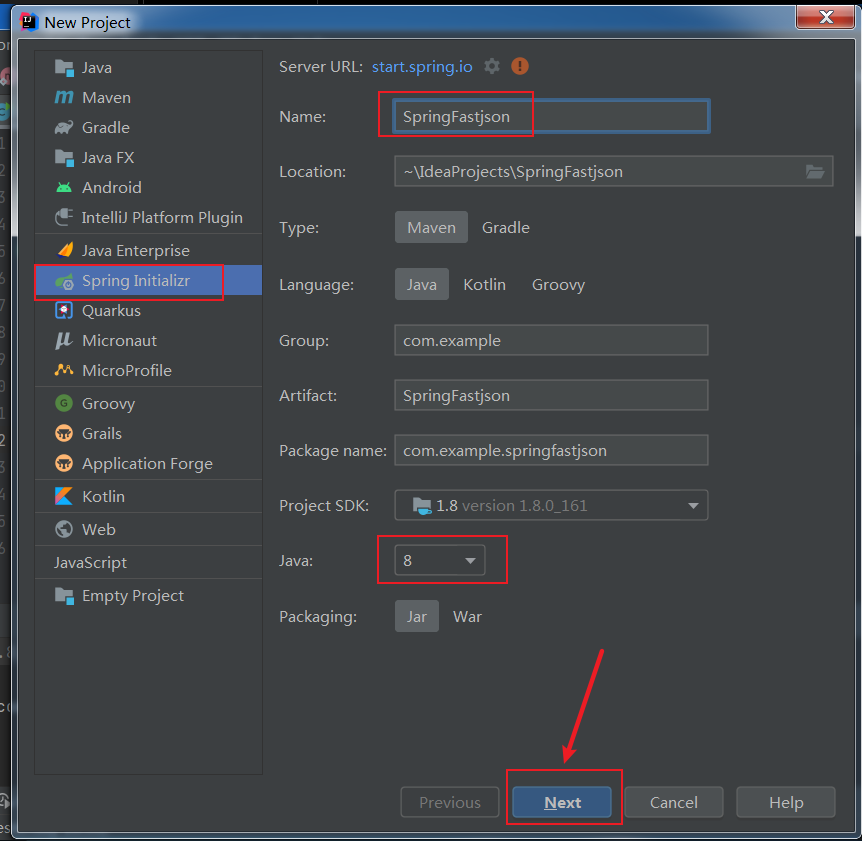Viewport: 862px width, 841px height.
Task: Click the Previous button
Action: click(450, 803)
